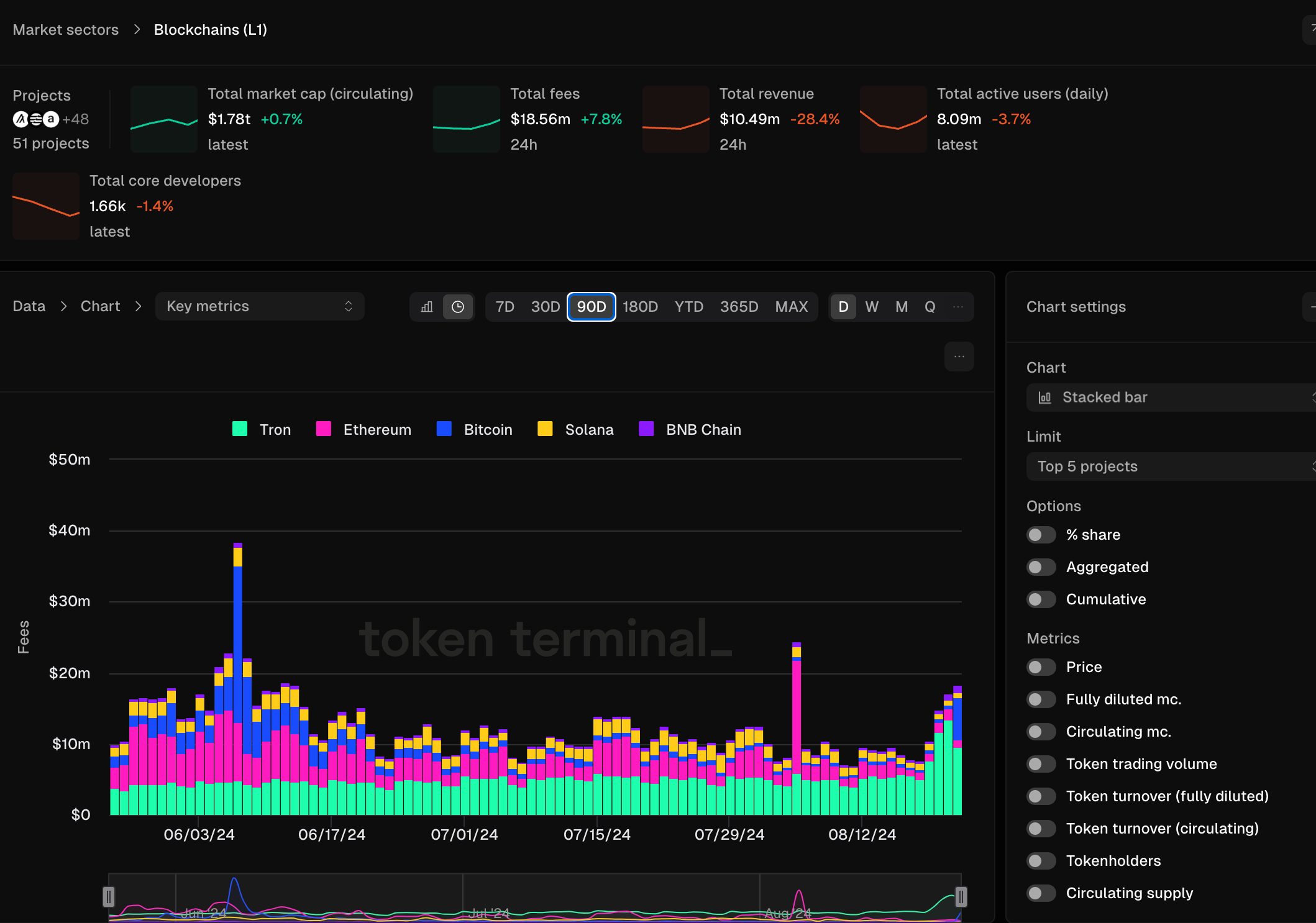Select the MAX time range
The width and height of the screenshot is (1316, 923).
[x=792, y=307]
